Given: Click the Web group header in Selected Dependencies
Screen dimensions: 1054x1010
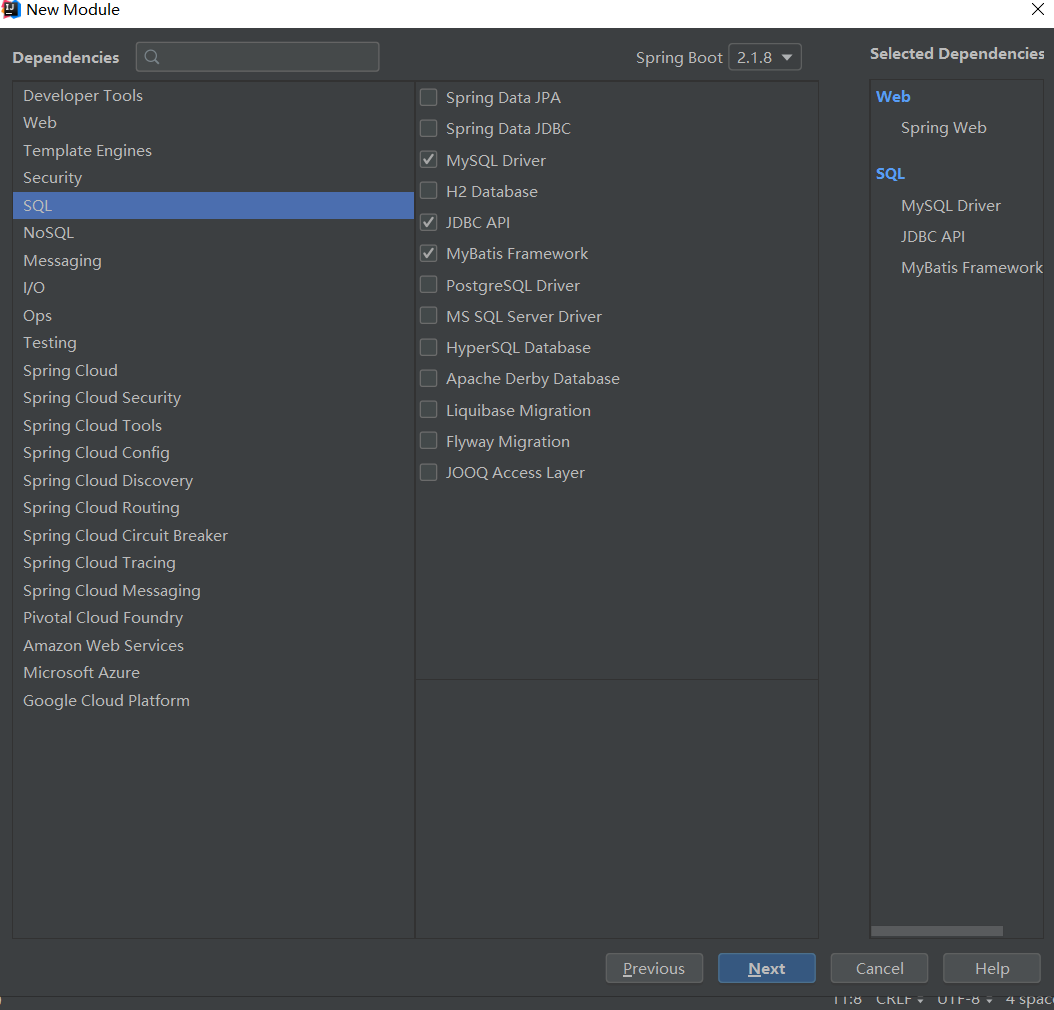Looking at the screenshot, I should (x=893, y=97).
